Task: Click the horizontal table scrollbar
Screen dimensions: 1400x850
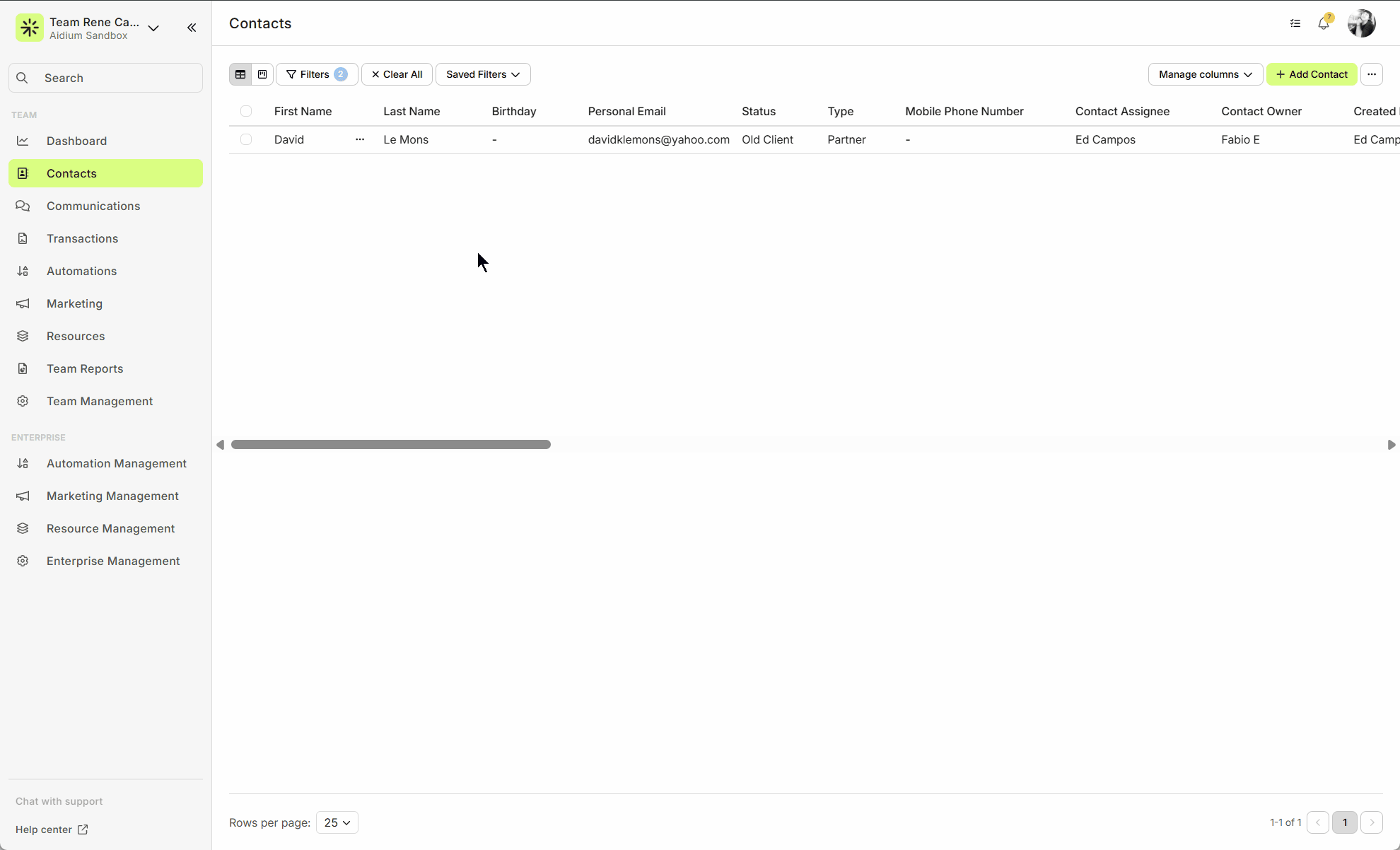Action: (x=391, y=444)
